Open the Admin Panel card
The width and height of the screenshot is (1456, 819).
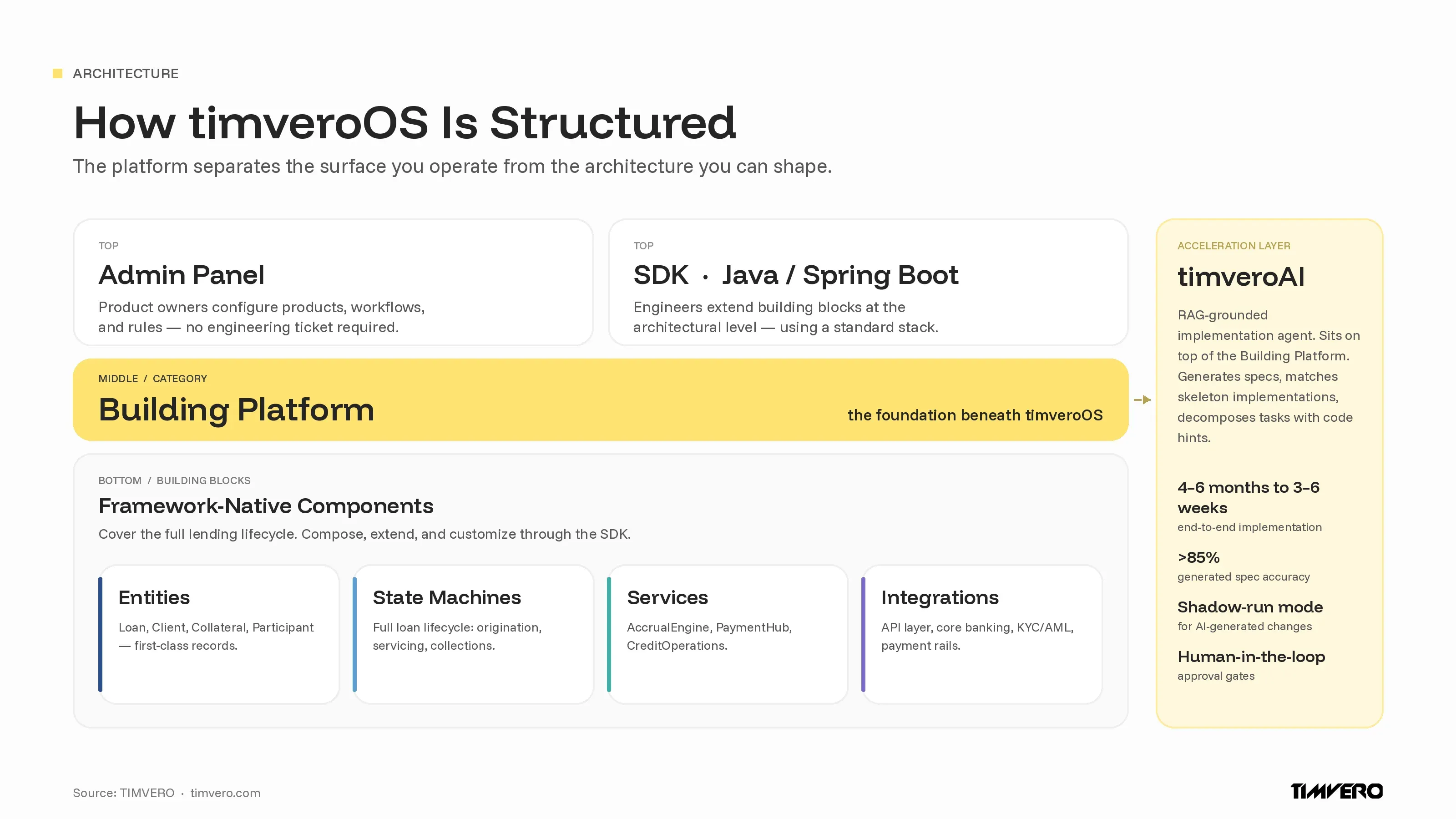click(333, 282)
